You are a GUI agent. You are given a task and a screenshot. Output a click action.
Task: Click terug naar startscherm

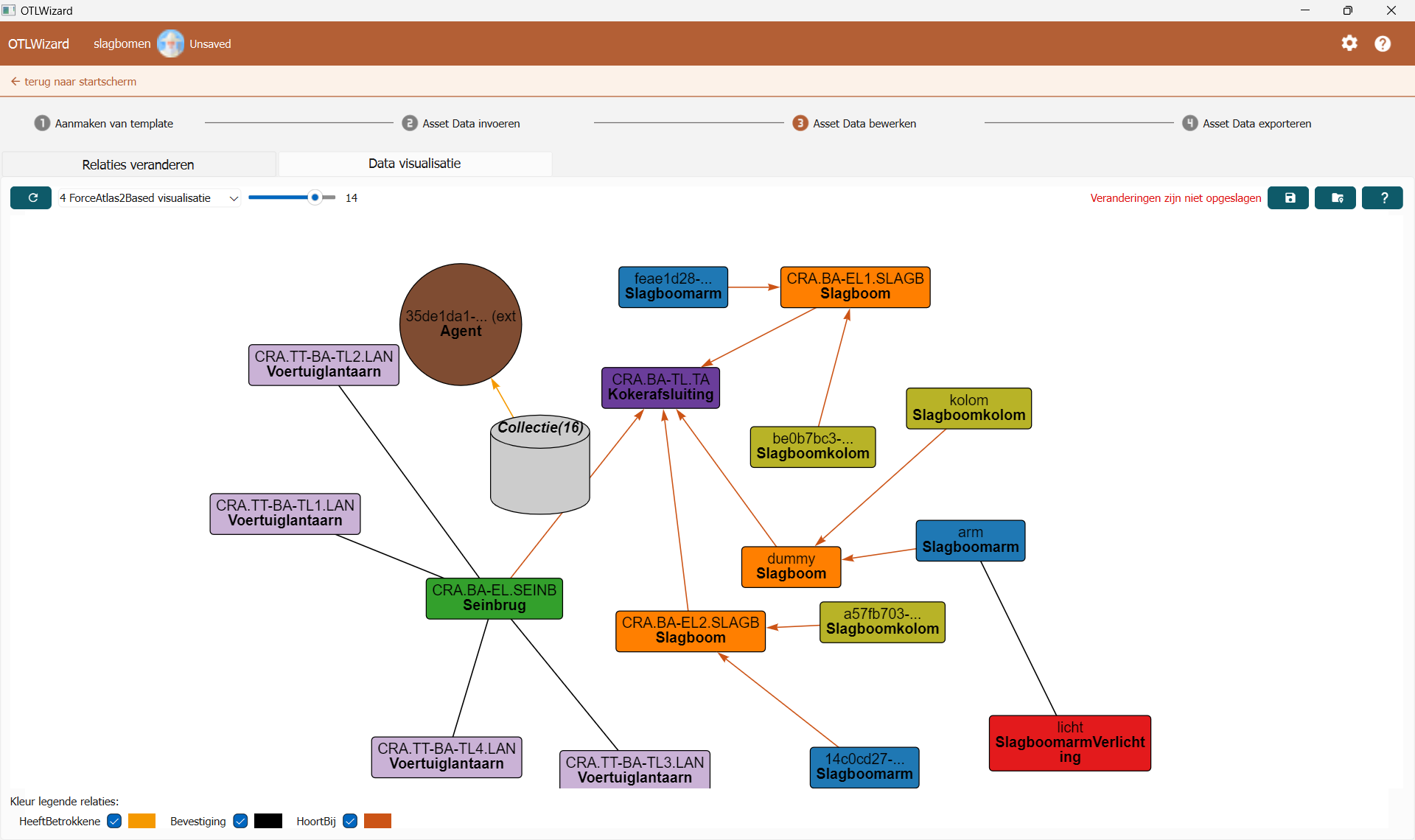point(80,81)
